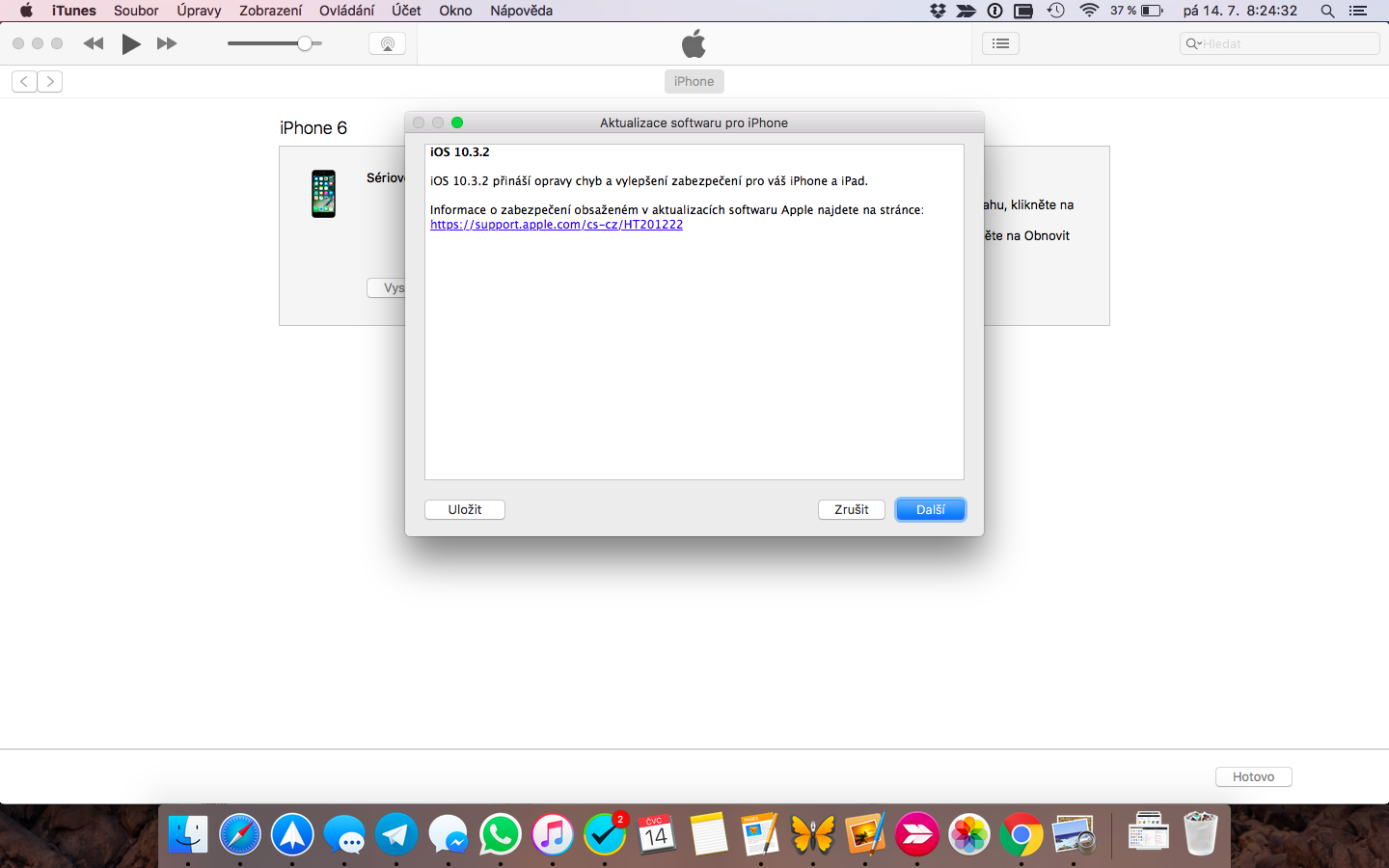This screenshot has width=1389, height=868.
Task: Click the back navigation arrow
Action: [x=23, y=81]
